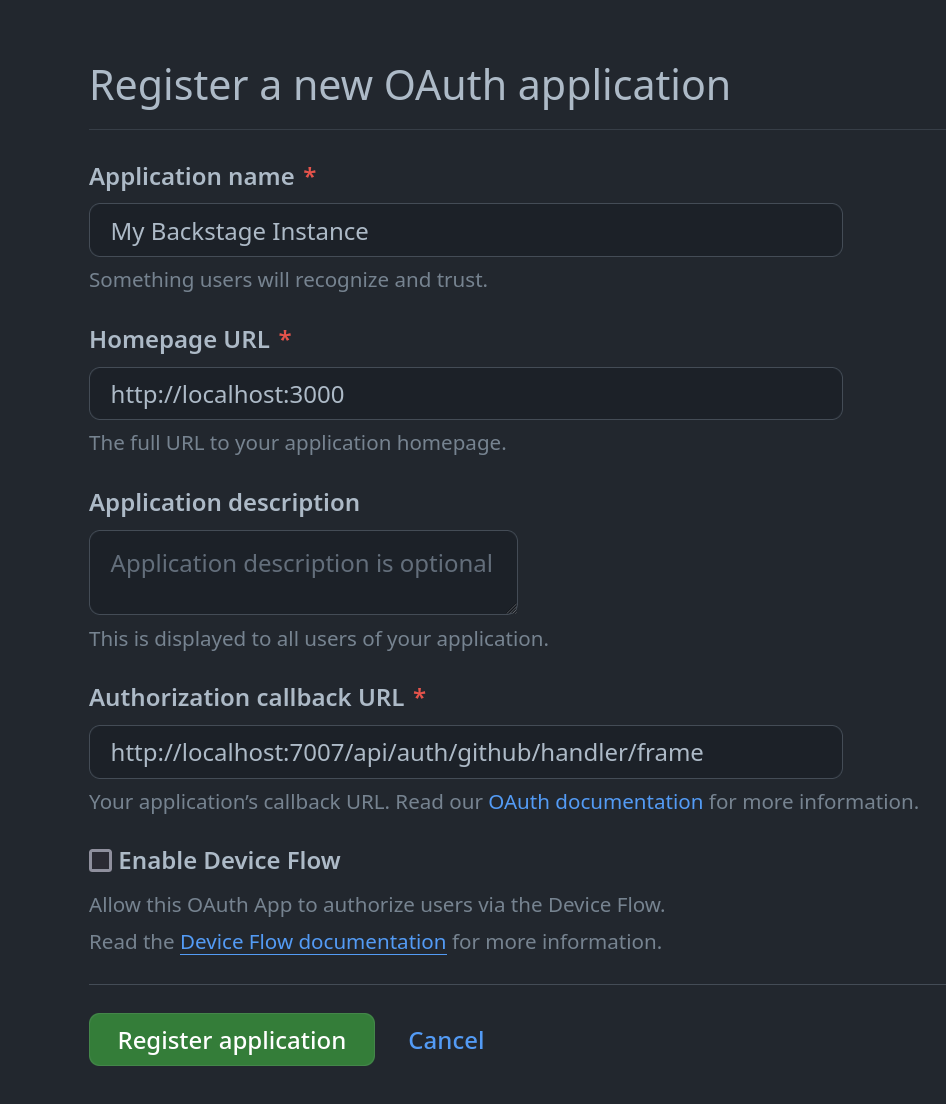
Task: Click the red asterisk beside Application name
Action: 310,176
